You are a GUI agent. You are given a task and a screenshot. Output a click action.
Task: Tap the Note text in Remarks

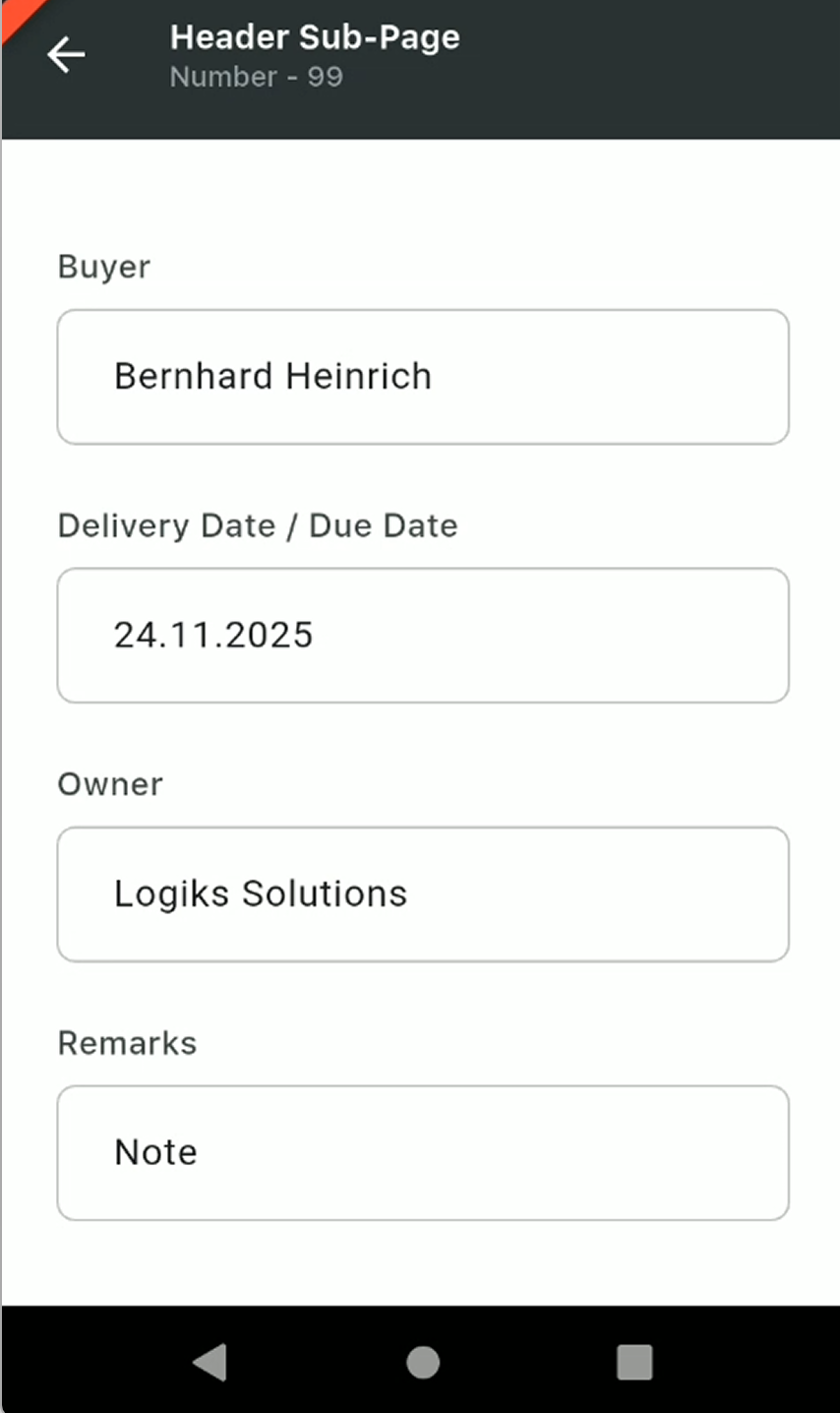point(155,1152)
